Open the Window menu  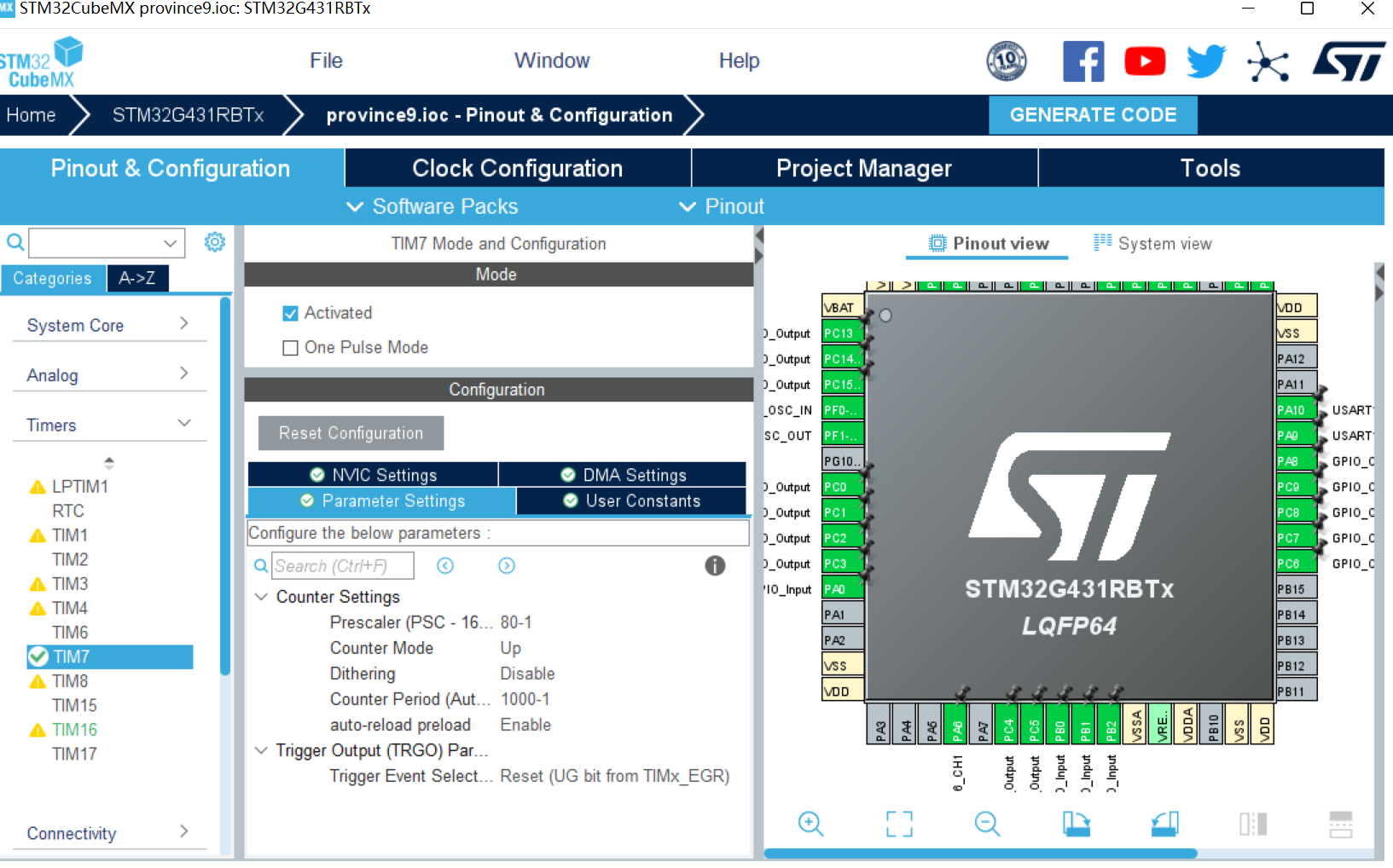[552, 61]
